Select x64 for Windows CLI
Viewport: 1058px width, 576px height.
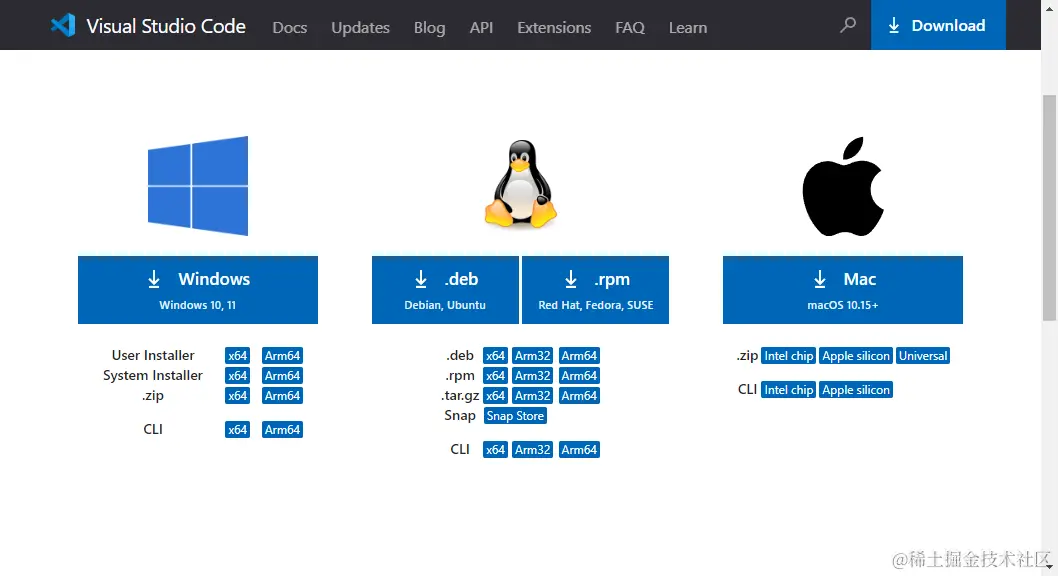point(238,430)
